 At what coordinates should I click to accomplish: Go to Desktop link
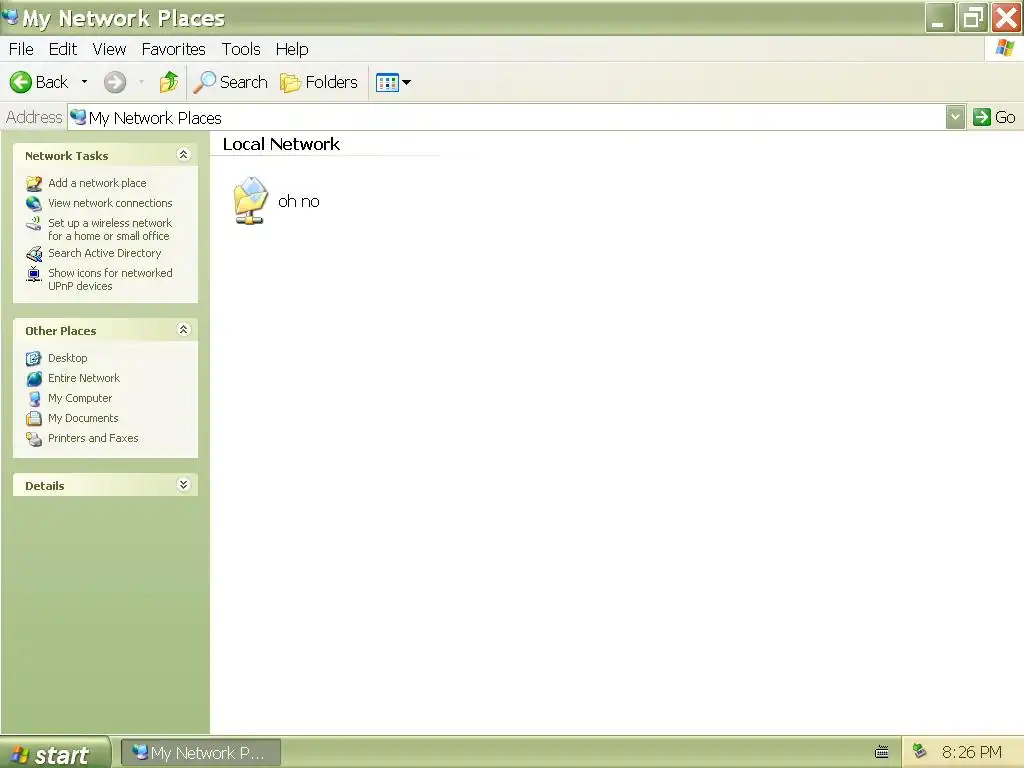pyautogui.click(x=68, y=358)
